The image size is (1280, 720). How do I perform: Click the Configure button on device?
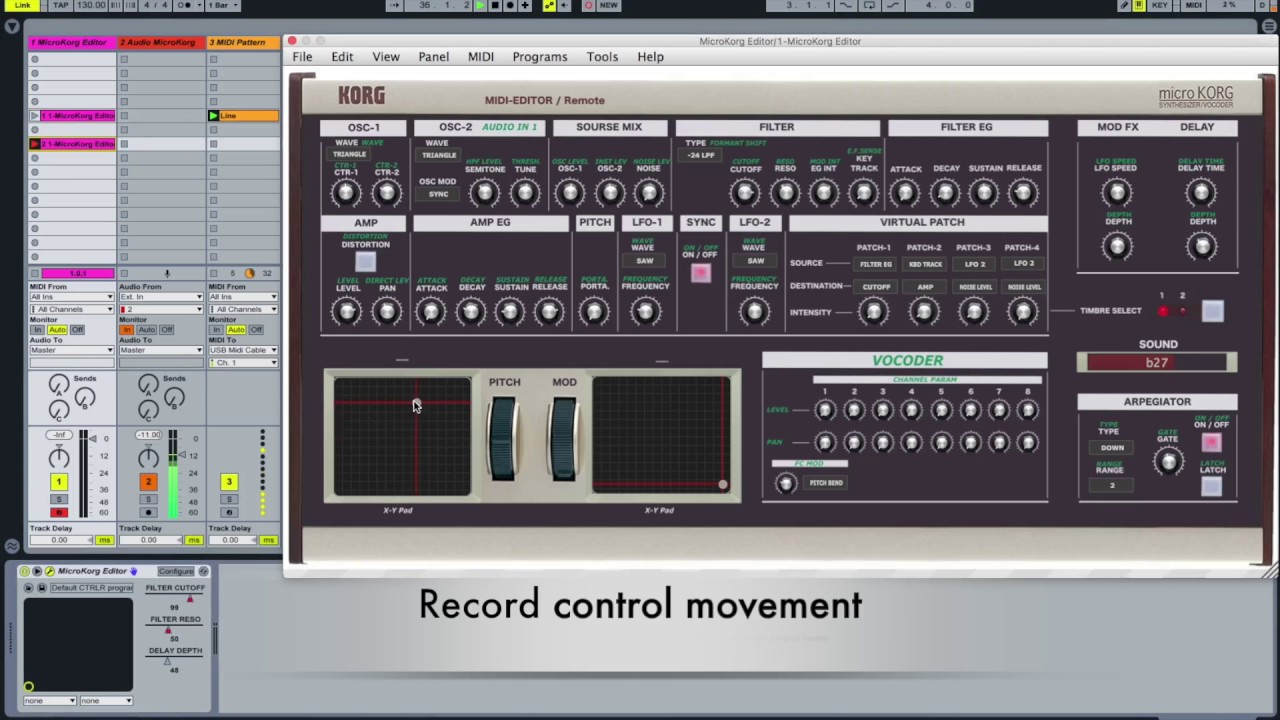click(176, 571)
